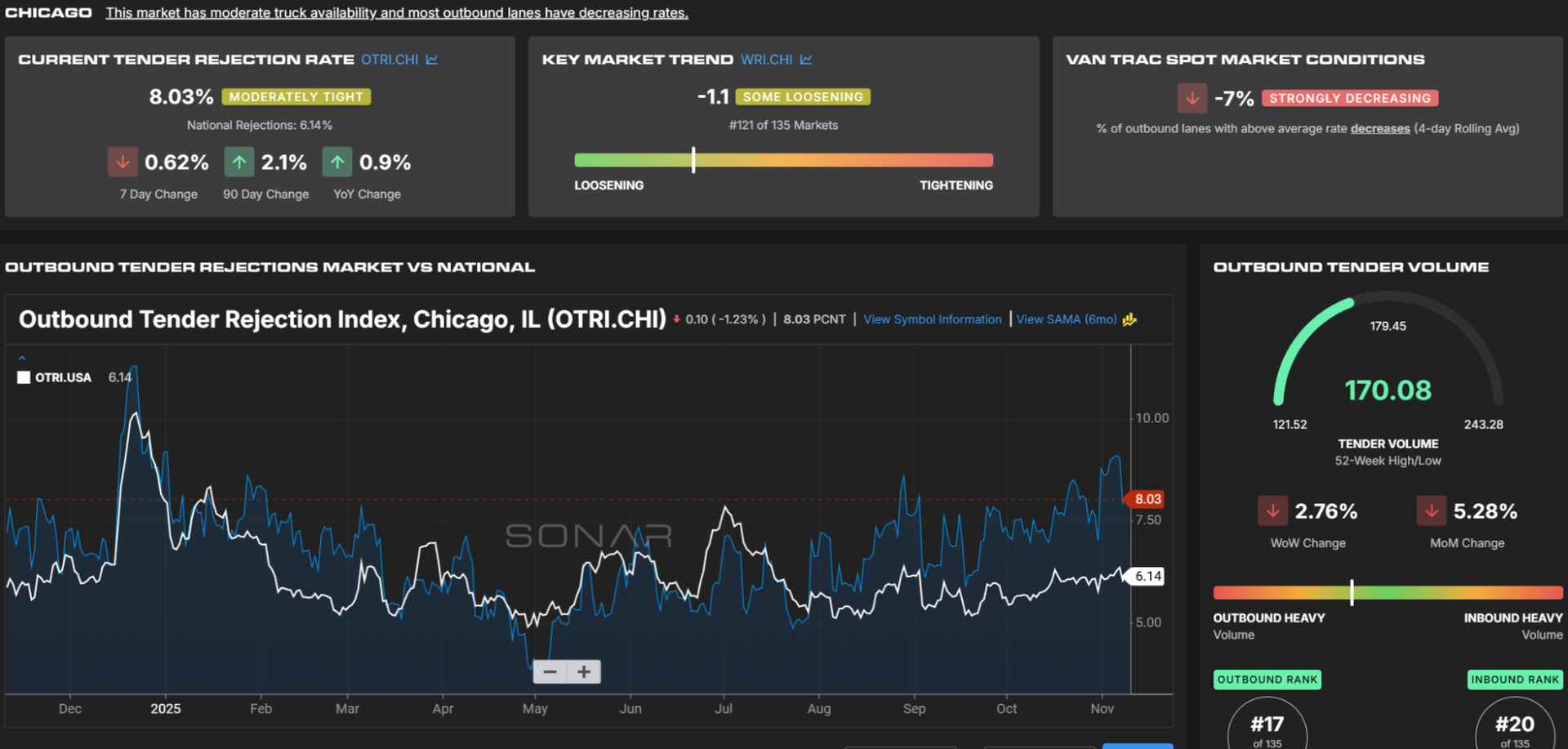Open the WRI.CHI ticker link
Viewport: 1568px width, 749px height.
766,60
